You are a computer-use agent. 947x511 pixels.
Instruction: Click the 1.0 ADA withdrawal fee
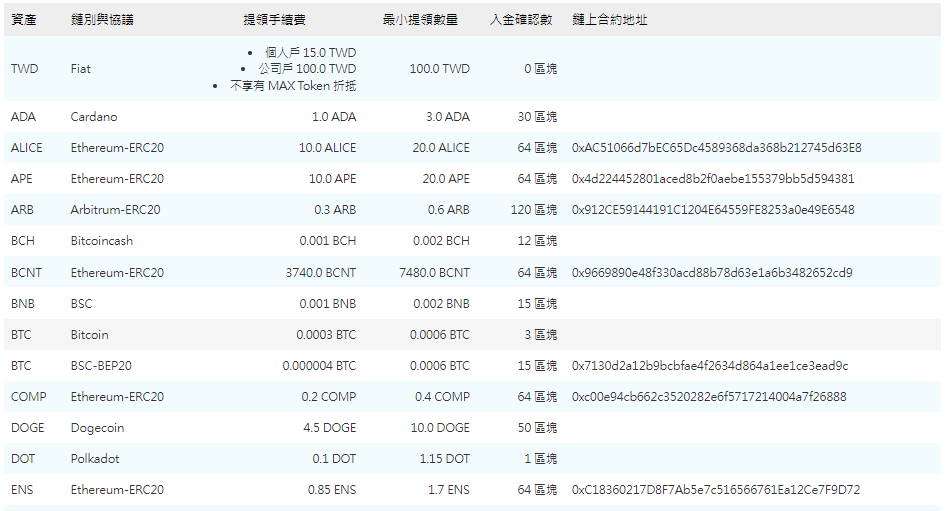[x=334, y=117]
